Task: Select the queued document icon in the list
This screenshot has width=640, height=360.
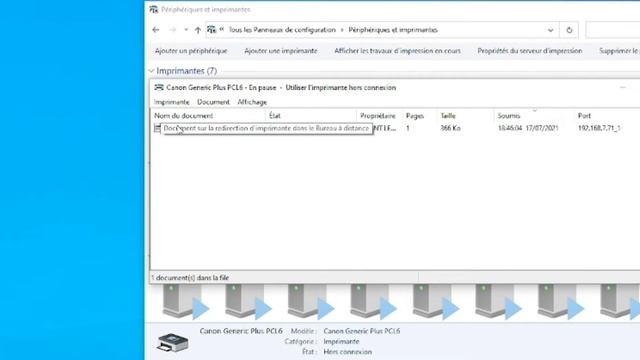Action: click(157, 128)
